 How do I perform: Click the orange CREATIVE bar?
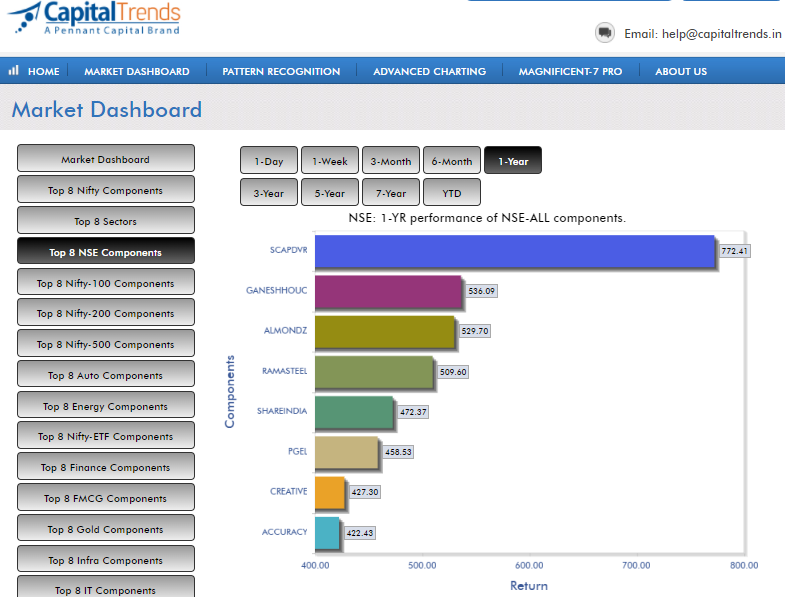330,493
